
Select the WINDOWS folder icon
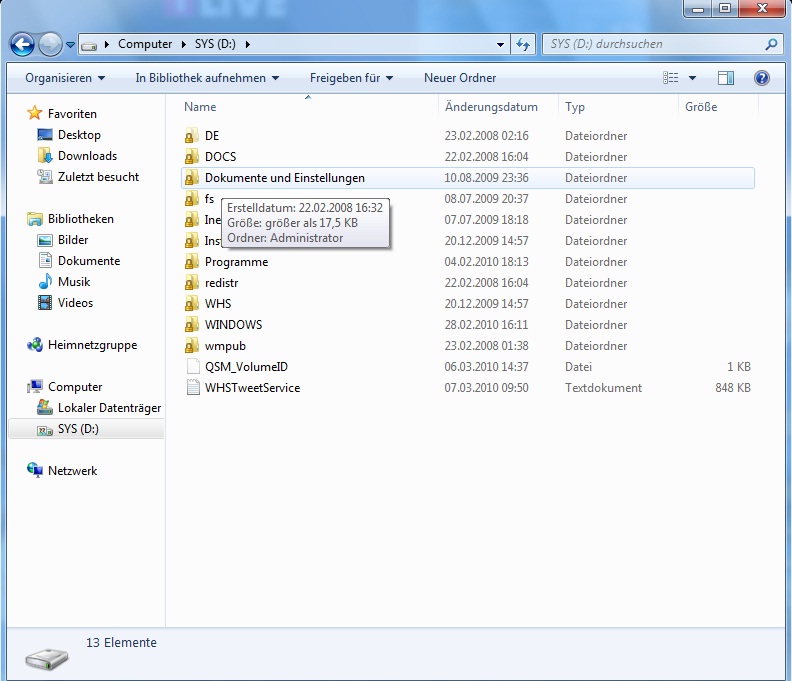point(193,325)
